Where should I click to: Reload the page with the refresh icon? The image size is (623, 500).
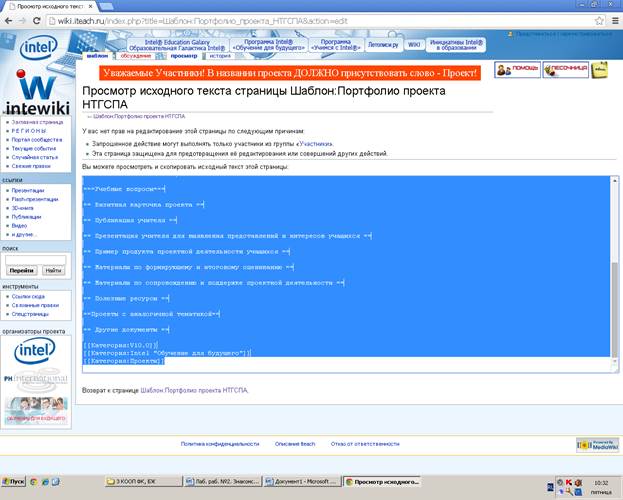point(37,21)
